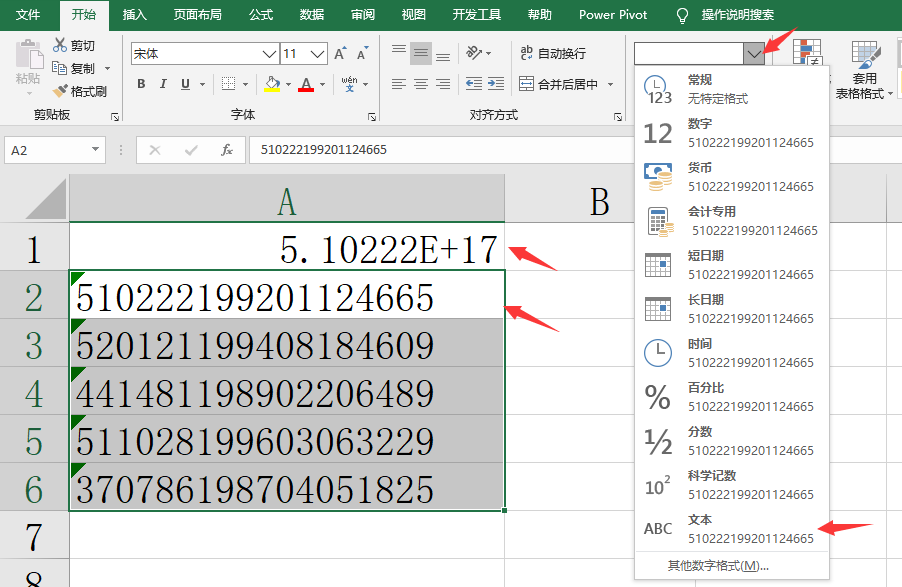This screenshot has width=902, height=587.
Task: Open the cell borders icon
Action: tap(228, 84)
